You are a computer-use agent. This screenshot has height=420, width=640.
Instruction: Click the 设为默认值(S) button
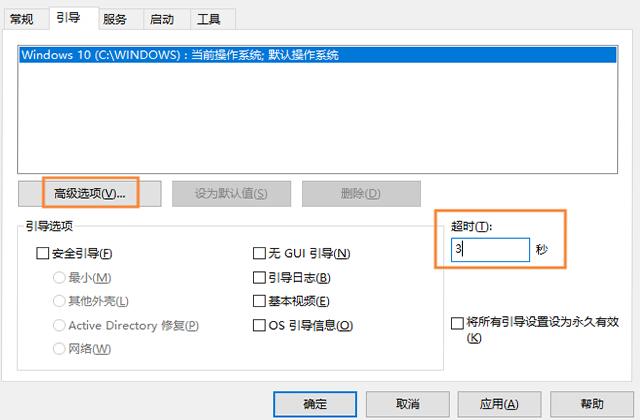(x=231, y=193)
